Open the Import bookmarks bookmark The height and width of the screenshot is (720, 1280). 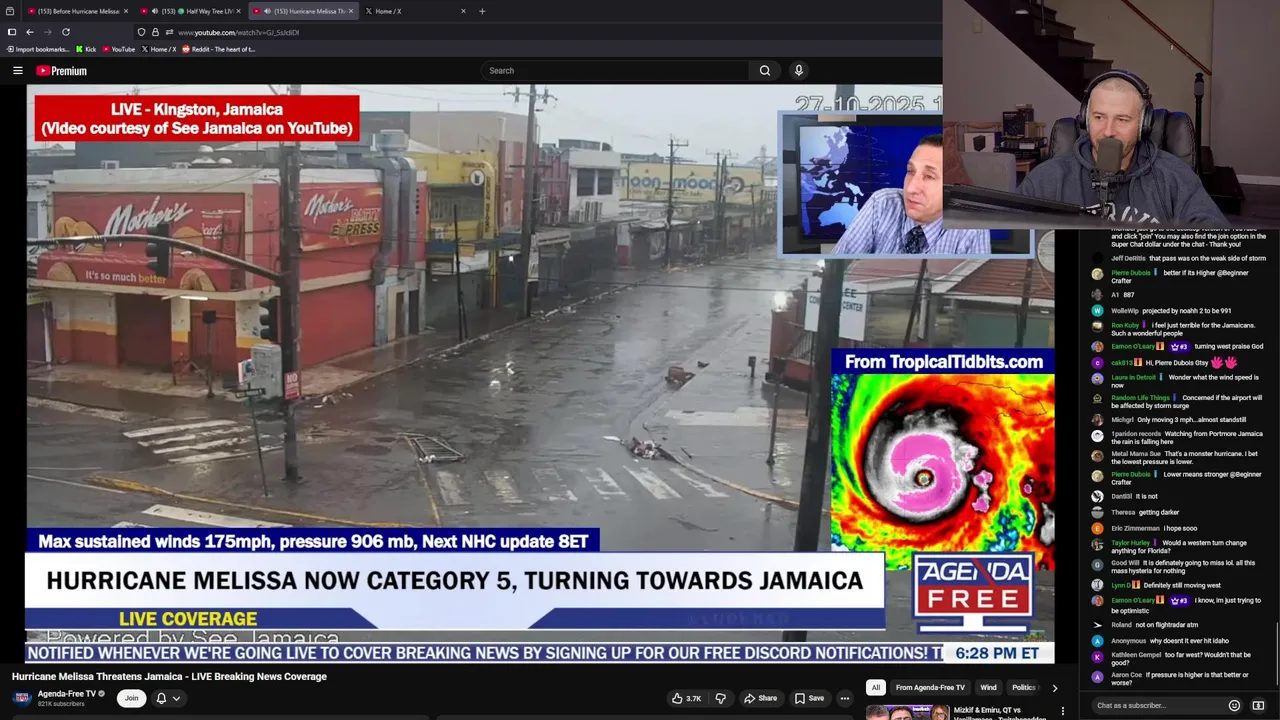click(x=38, y=49)
